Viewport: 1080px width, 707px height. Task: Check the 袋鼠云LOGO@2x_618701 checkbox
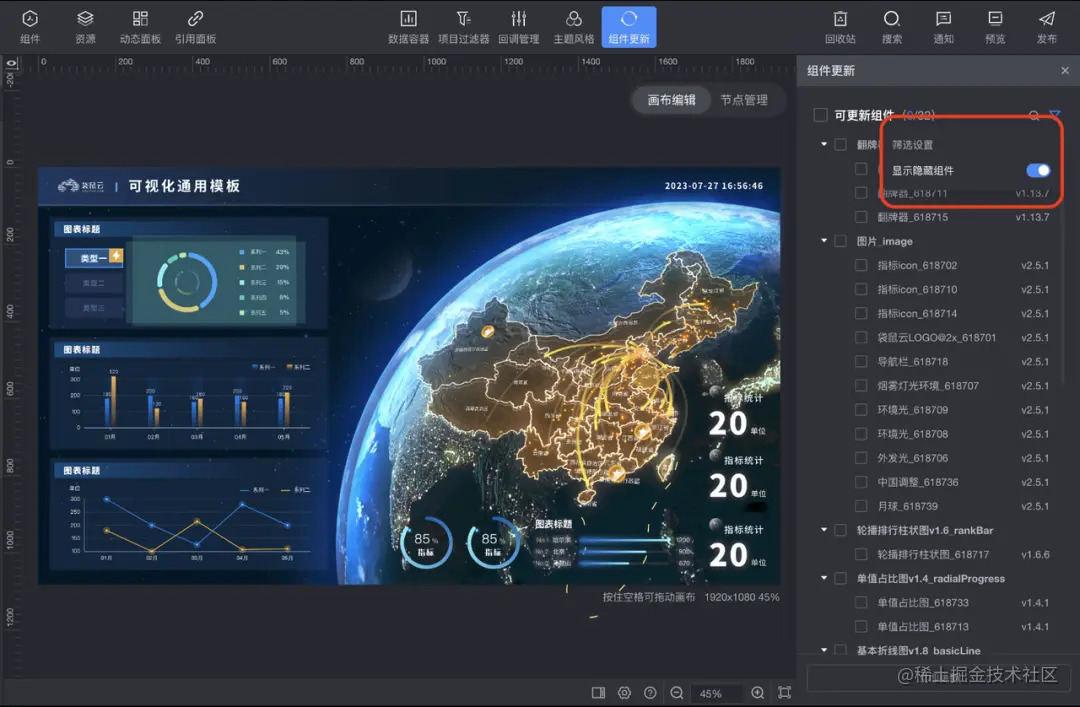(x=861, y=338)
